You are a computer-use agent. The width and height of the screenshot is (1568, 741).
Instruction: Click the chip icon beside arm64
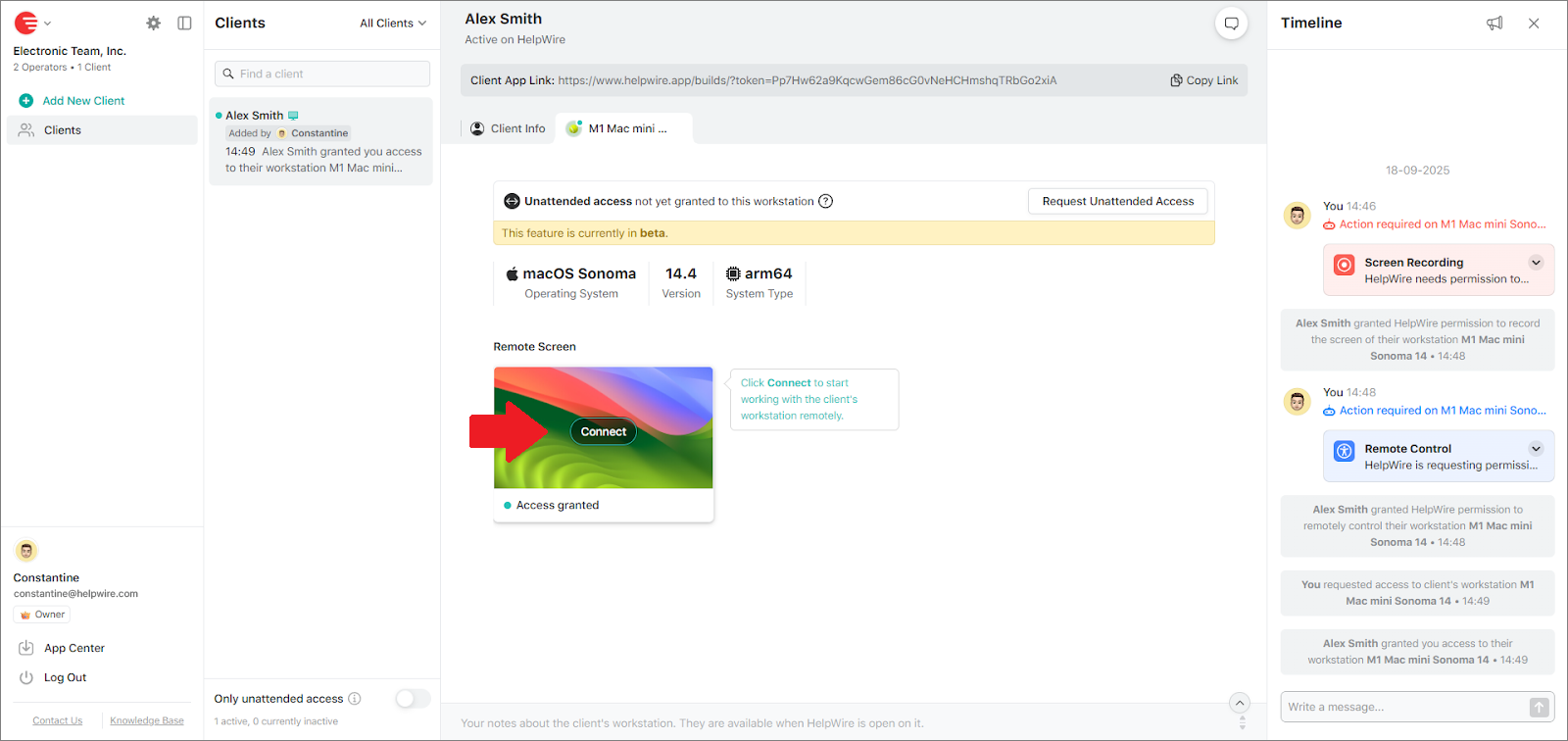[x=733, y=273]
